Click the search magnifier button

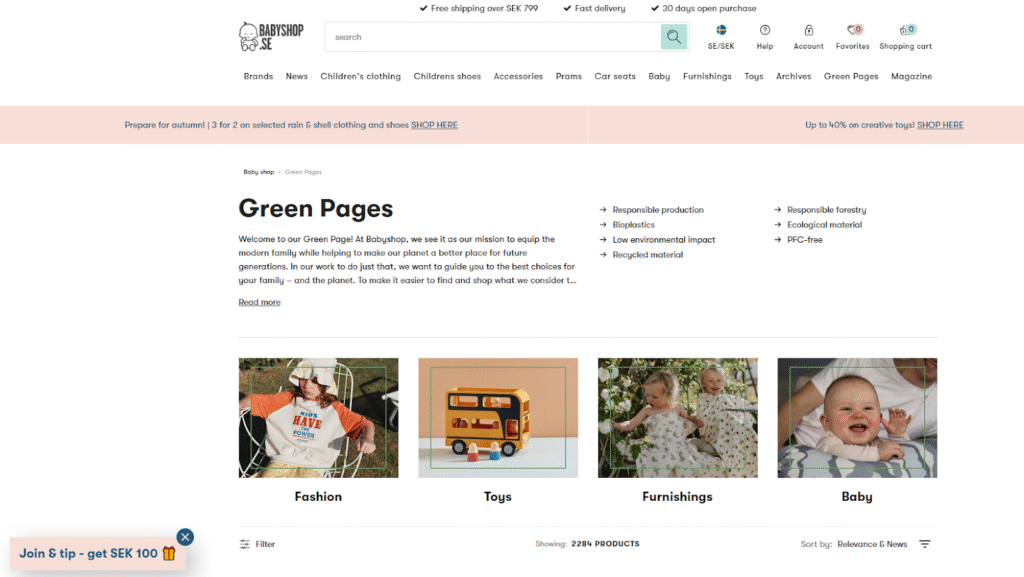[673, 37]
